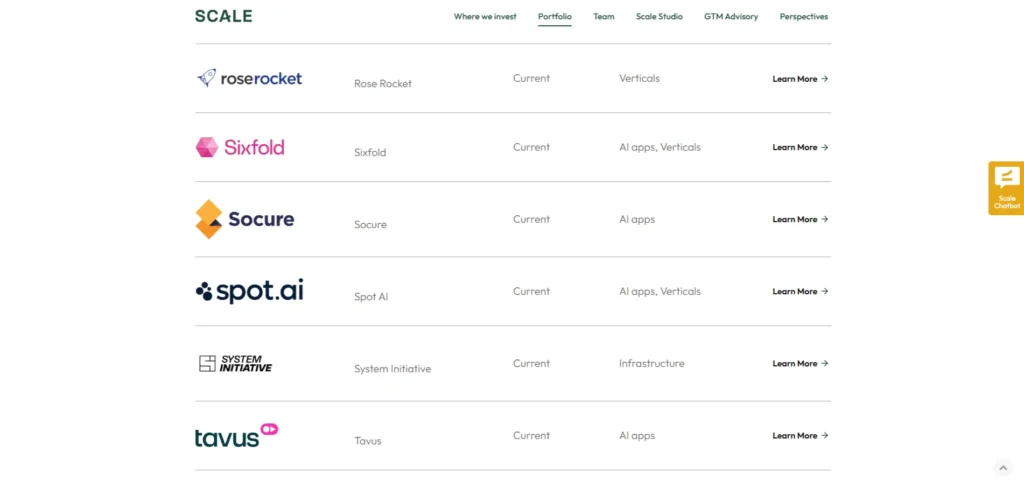Click Infrastructure category for System Initiative
The height and width of the screenshot is (488, 1024).
coord(652,363)
